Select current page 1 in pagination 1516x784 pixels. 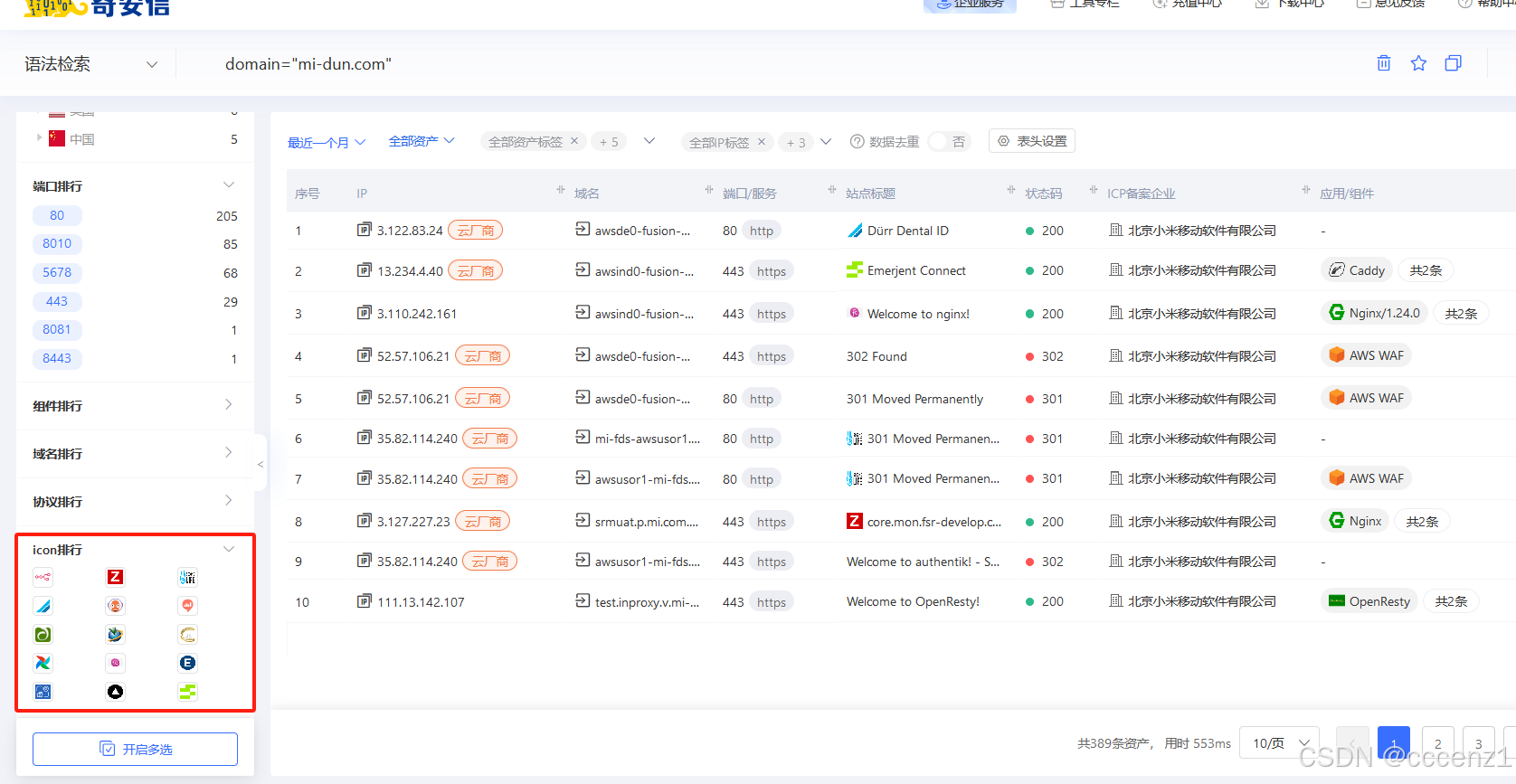1394,743
